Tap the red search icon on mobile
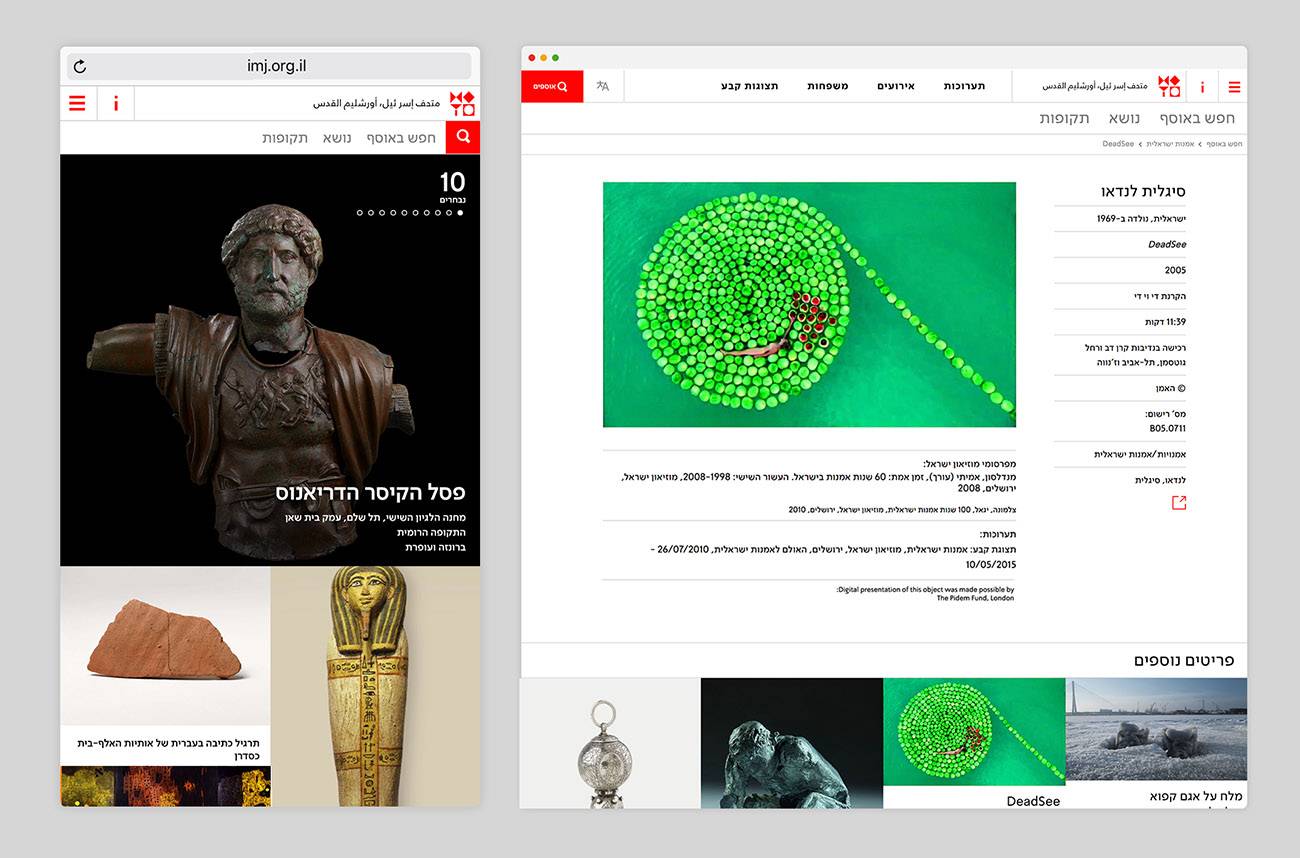This screenshot has width=1300, height=858. (x=463, y=137)
